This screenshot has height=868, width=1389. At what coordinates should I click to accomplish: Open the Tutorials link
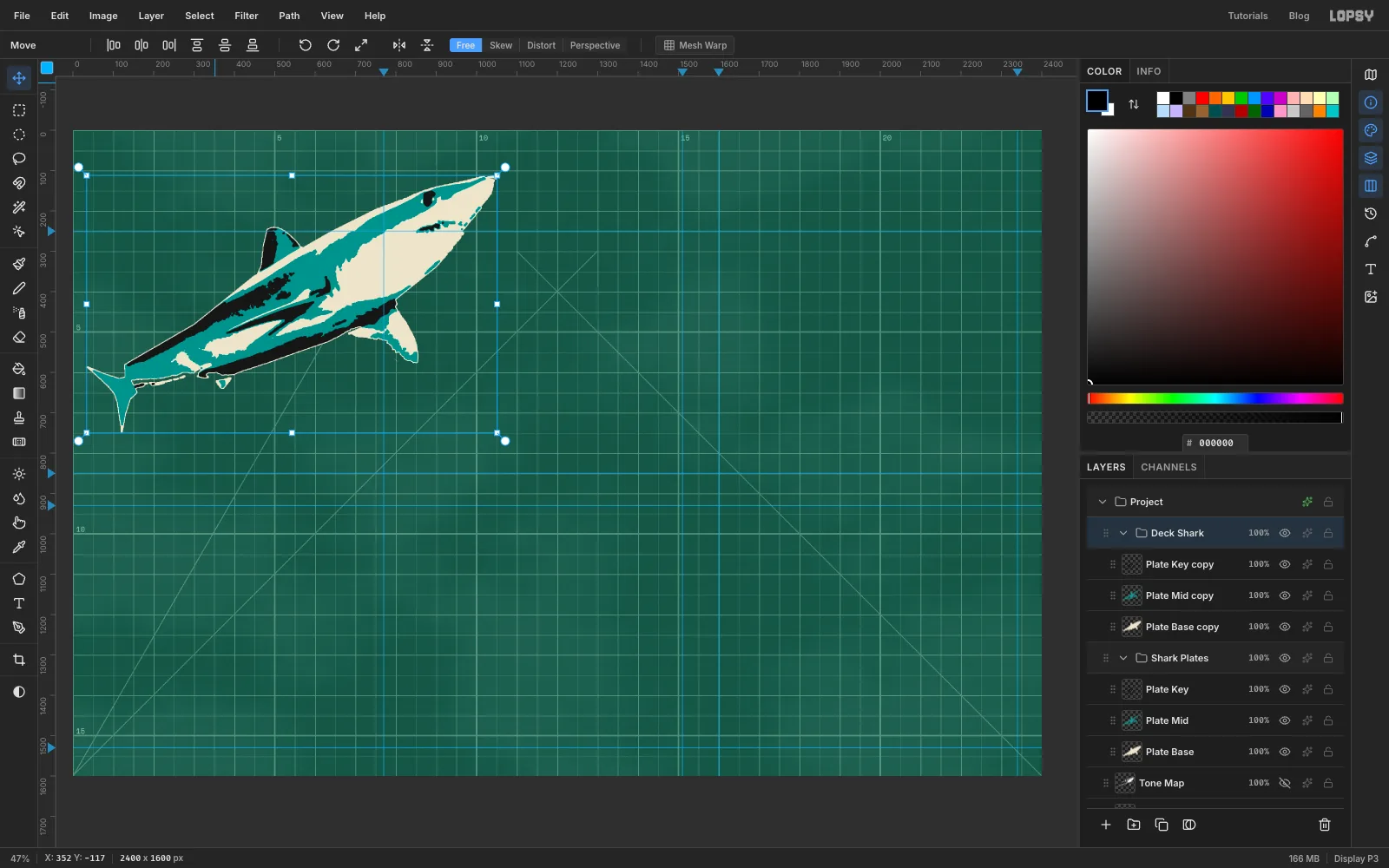tap(1247, 16)
